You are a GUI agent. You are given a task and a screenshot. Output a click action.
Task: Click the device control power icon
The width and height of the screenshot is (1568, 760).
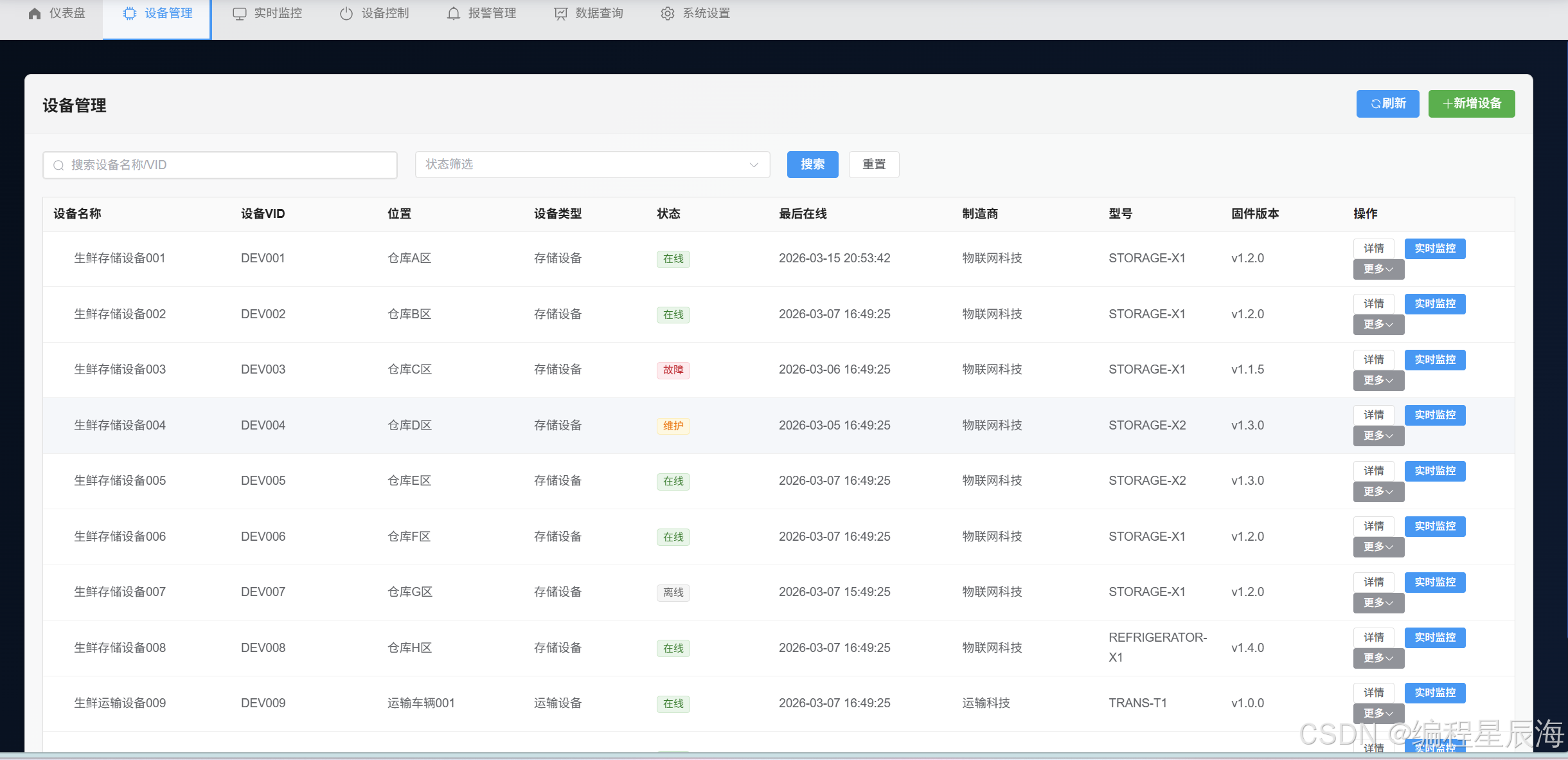tap(346, 14)
